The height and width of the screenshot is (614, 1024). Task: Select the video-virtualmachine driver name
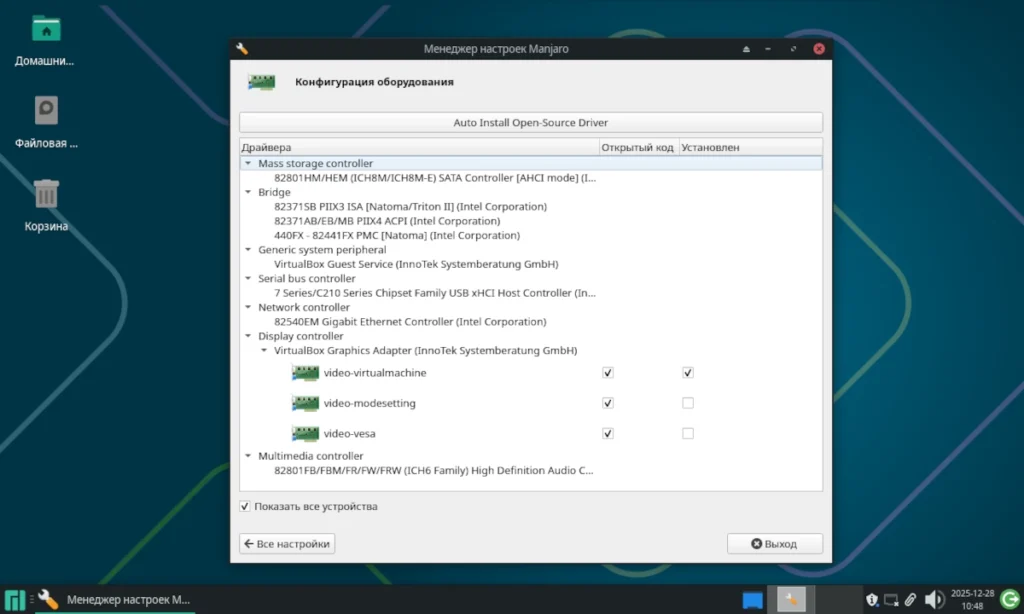[375, 373]
